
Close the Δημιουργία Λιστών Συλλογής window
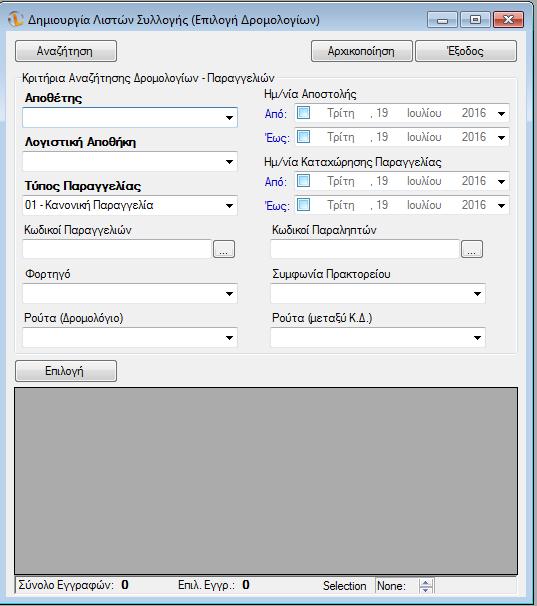[508, 20]
